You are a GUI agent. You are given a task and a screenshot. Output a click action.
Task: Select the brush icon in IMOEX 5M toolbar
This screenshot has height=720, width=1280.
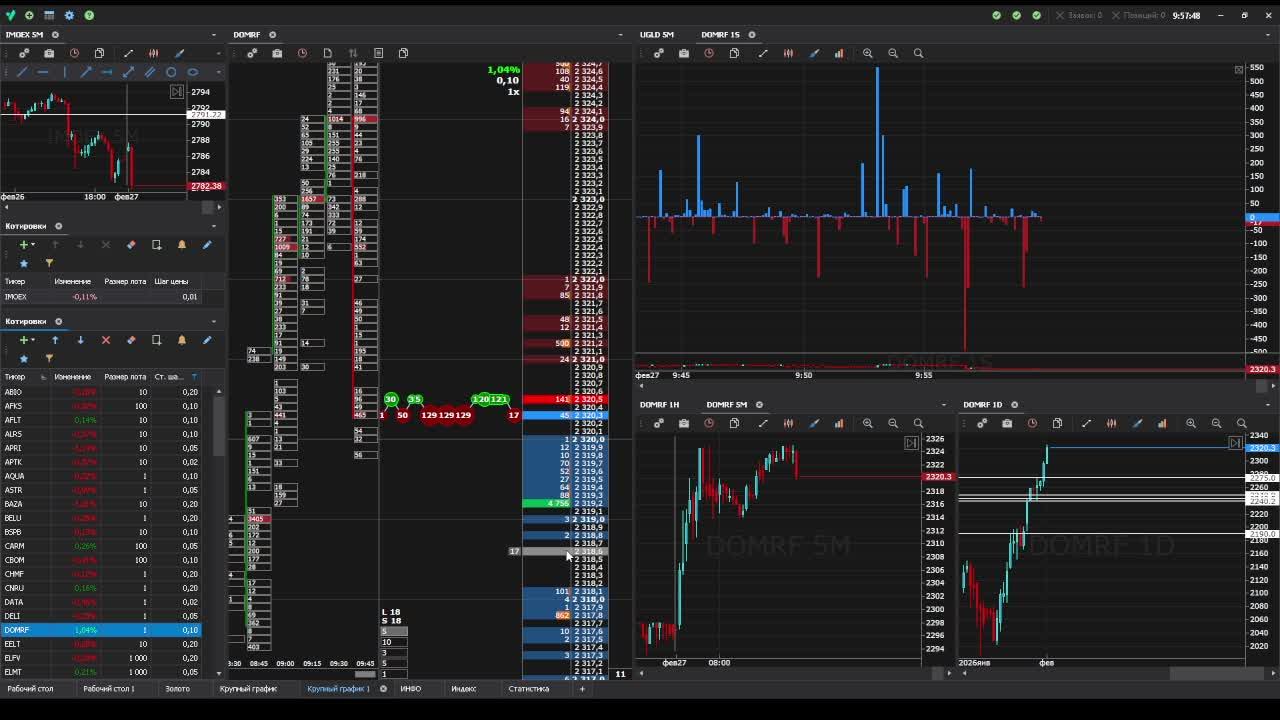180,53
